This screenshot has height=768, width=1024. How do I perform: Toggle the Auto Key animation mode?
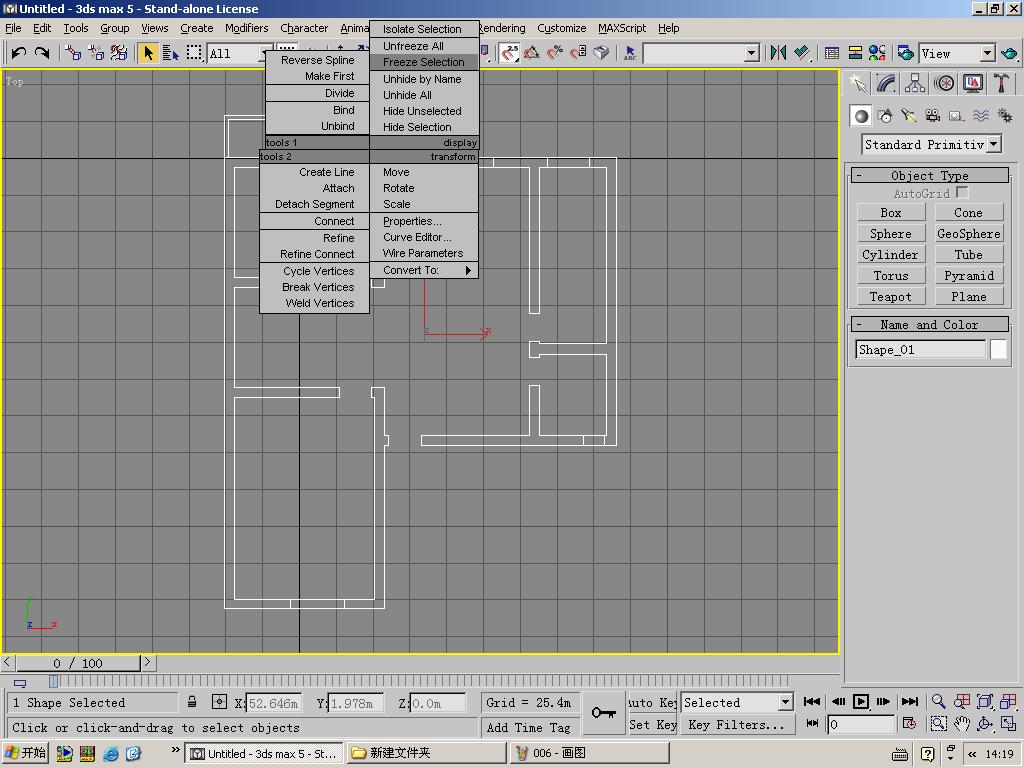(652, 703)
